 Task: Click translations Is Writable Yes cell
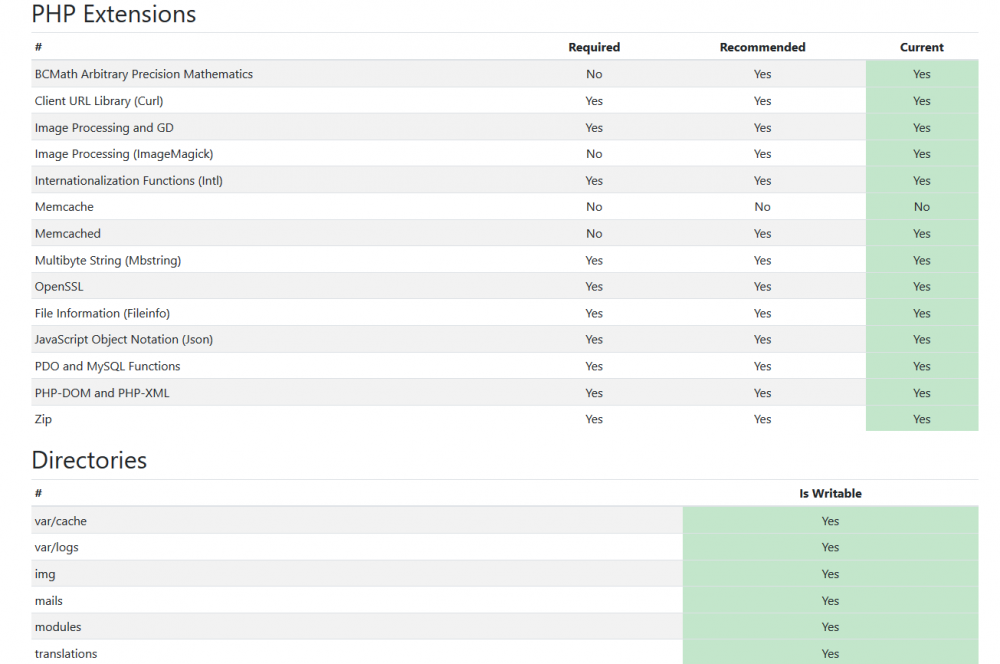click(830, 653)
